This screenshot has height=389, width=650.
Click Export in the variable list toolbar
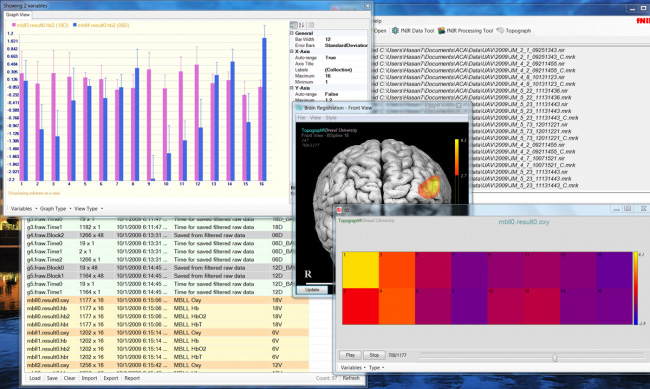111,378
